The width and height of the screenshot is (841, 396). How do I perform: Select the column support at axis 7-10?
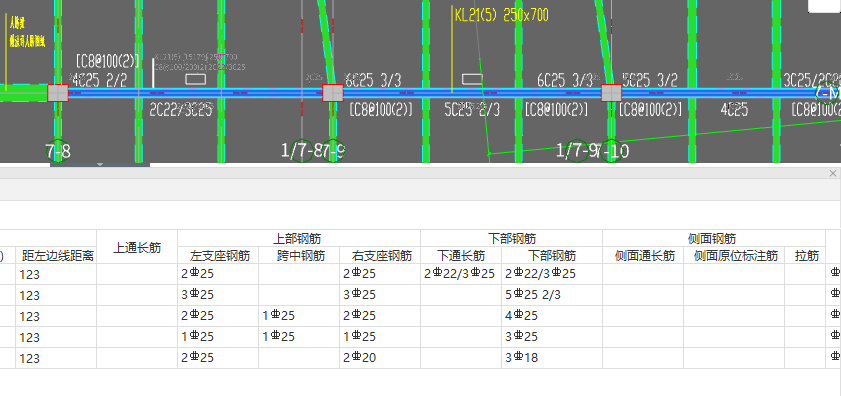[611, 93]
